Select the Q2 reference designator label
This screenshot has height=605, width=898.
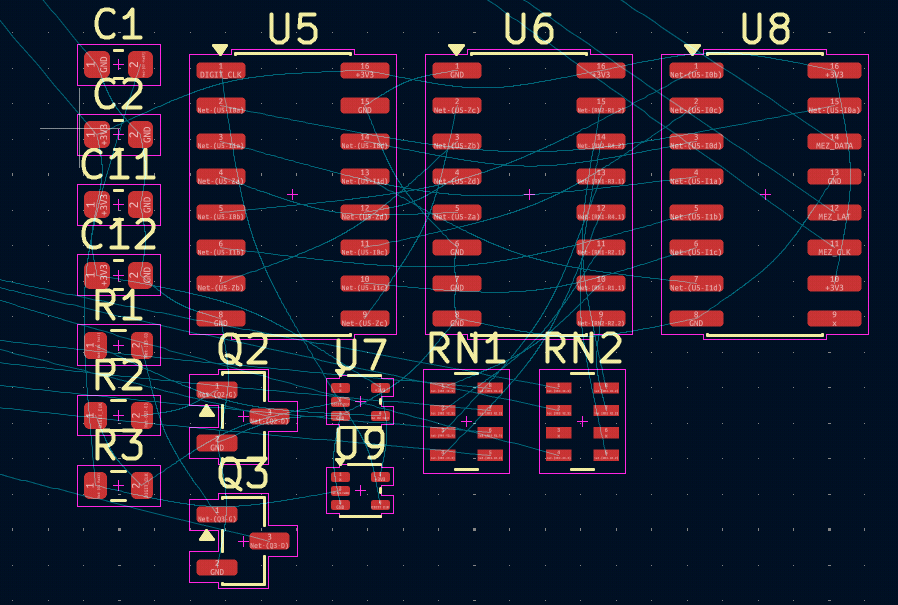243,351
